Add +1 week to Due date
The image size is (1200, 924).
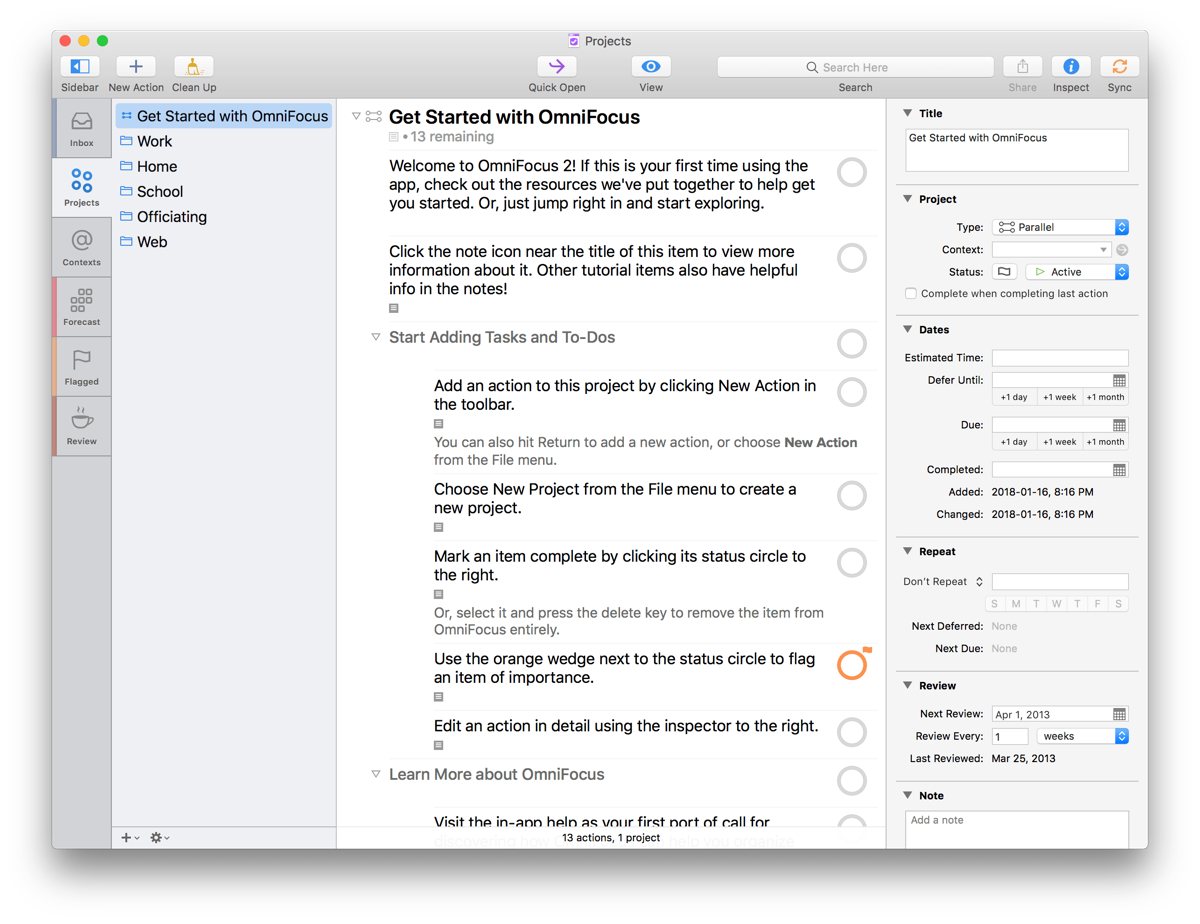click(x=1060, y=441)
